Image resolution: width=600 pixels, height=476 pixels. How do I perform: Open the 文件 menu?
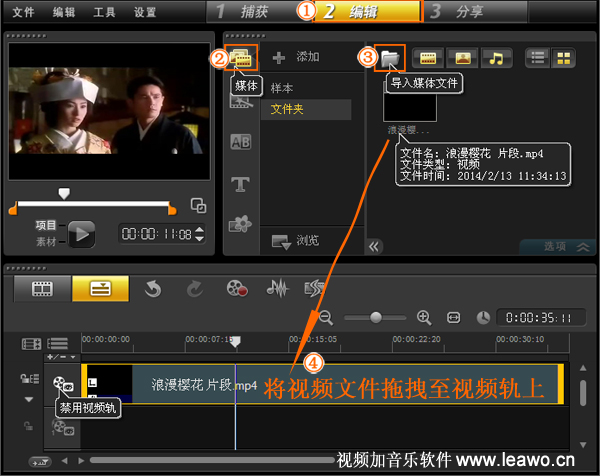point(23,12)
